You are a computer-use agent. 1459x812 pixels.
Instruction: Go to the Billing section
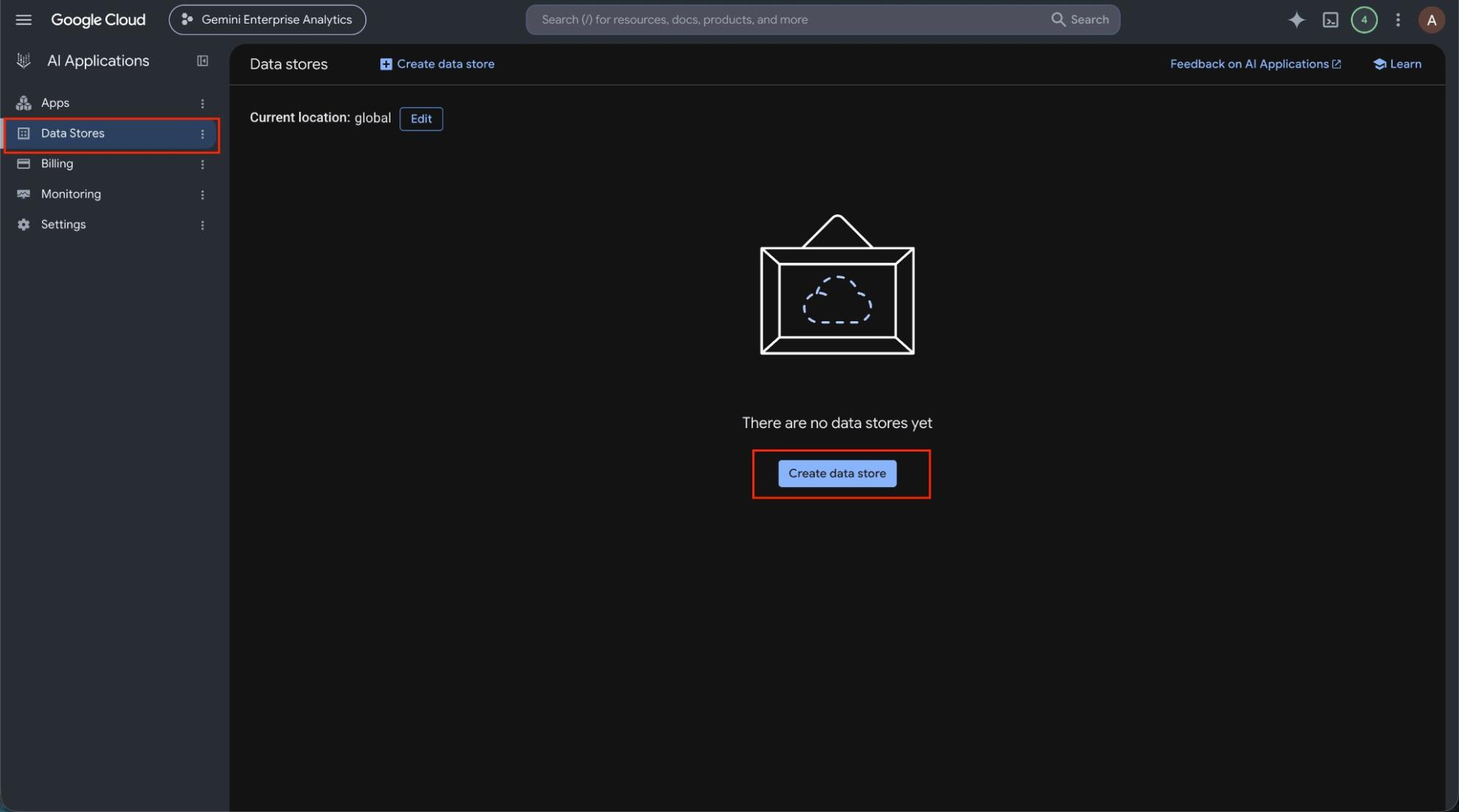click(x=57, y=164)
